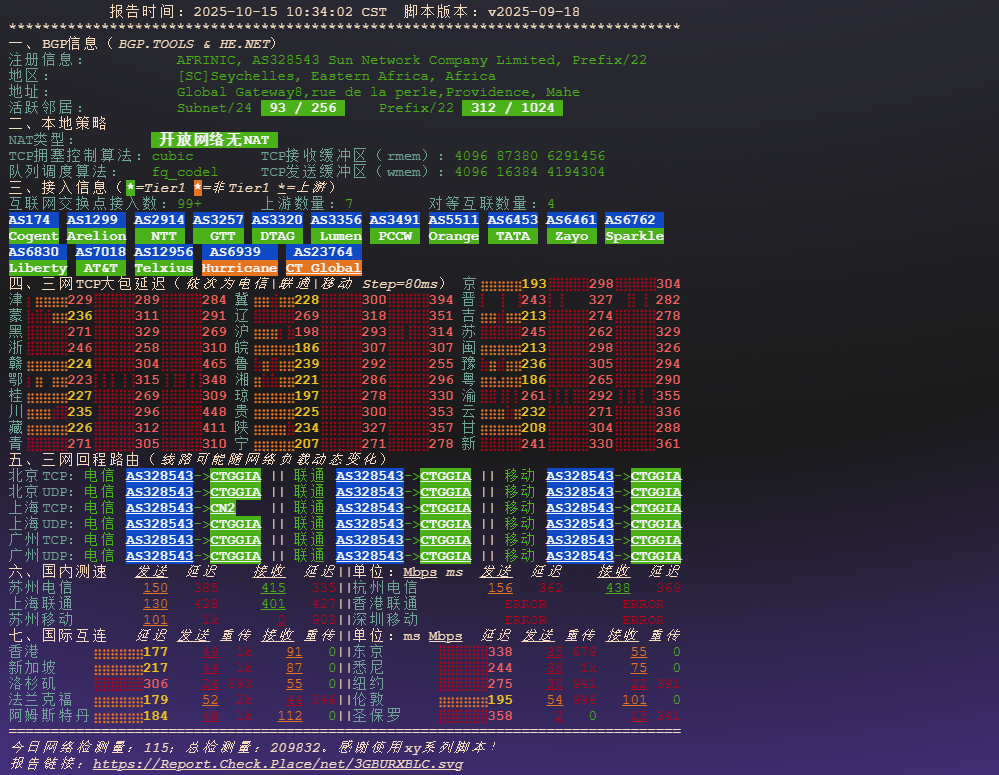Image resolution: width=999 pixels, height=775 pixels.
Task: Click CTGGIA in the 广州UDP route row
Action: pos(236,556)
